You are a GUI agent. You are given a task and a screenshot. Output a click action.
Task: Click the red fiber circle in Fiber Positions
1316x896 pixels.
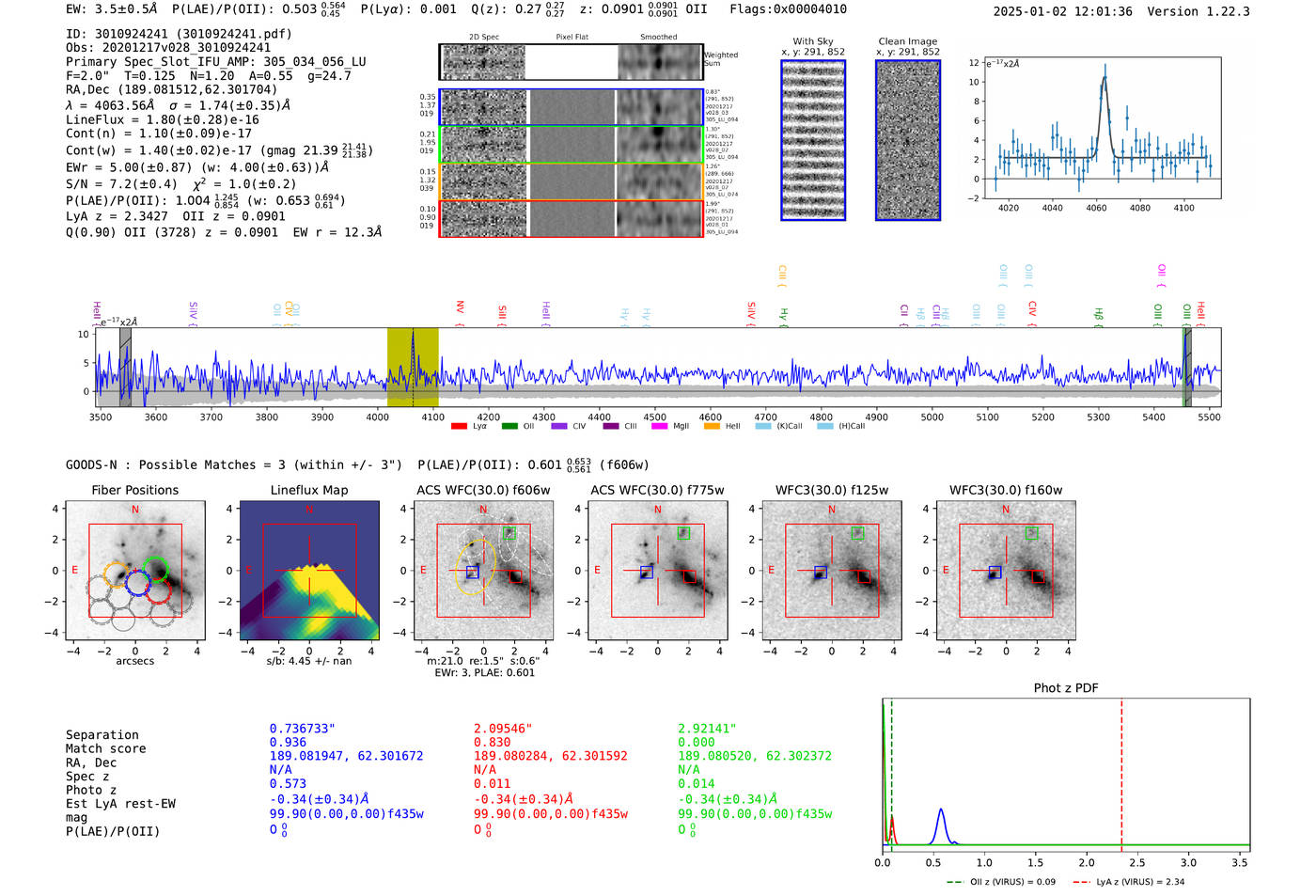click(158, 589)
